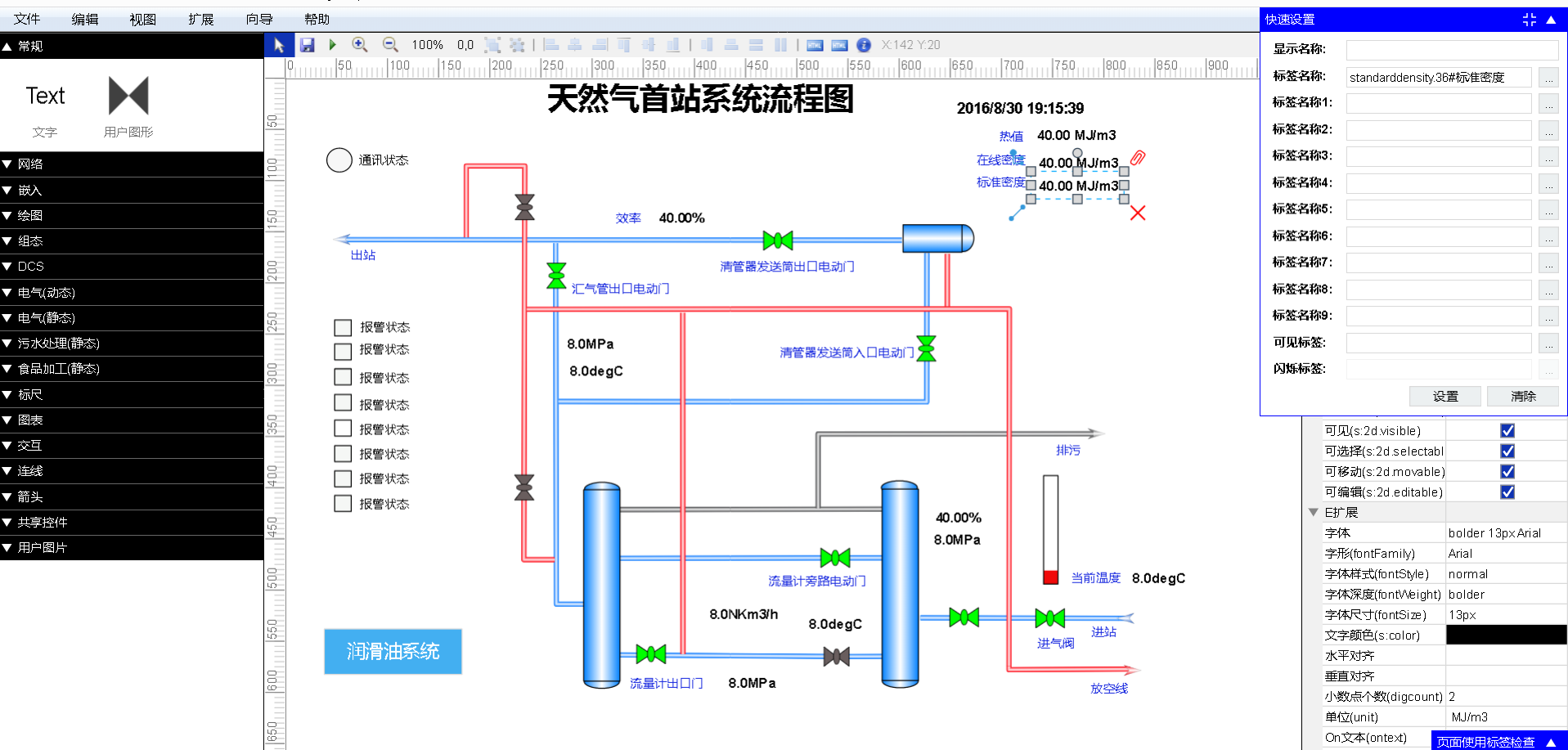The image size is (1568, 750).
Task: Expand the 绘图 palette section
Action: tap(132, 215)
